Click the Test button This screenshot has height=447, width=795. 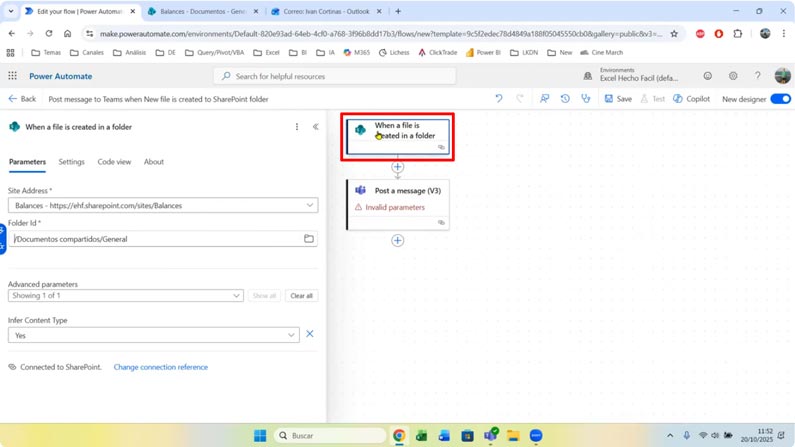pos(653,99)
